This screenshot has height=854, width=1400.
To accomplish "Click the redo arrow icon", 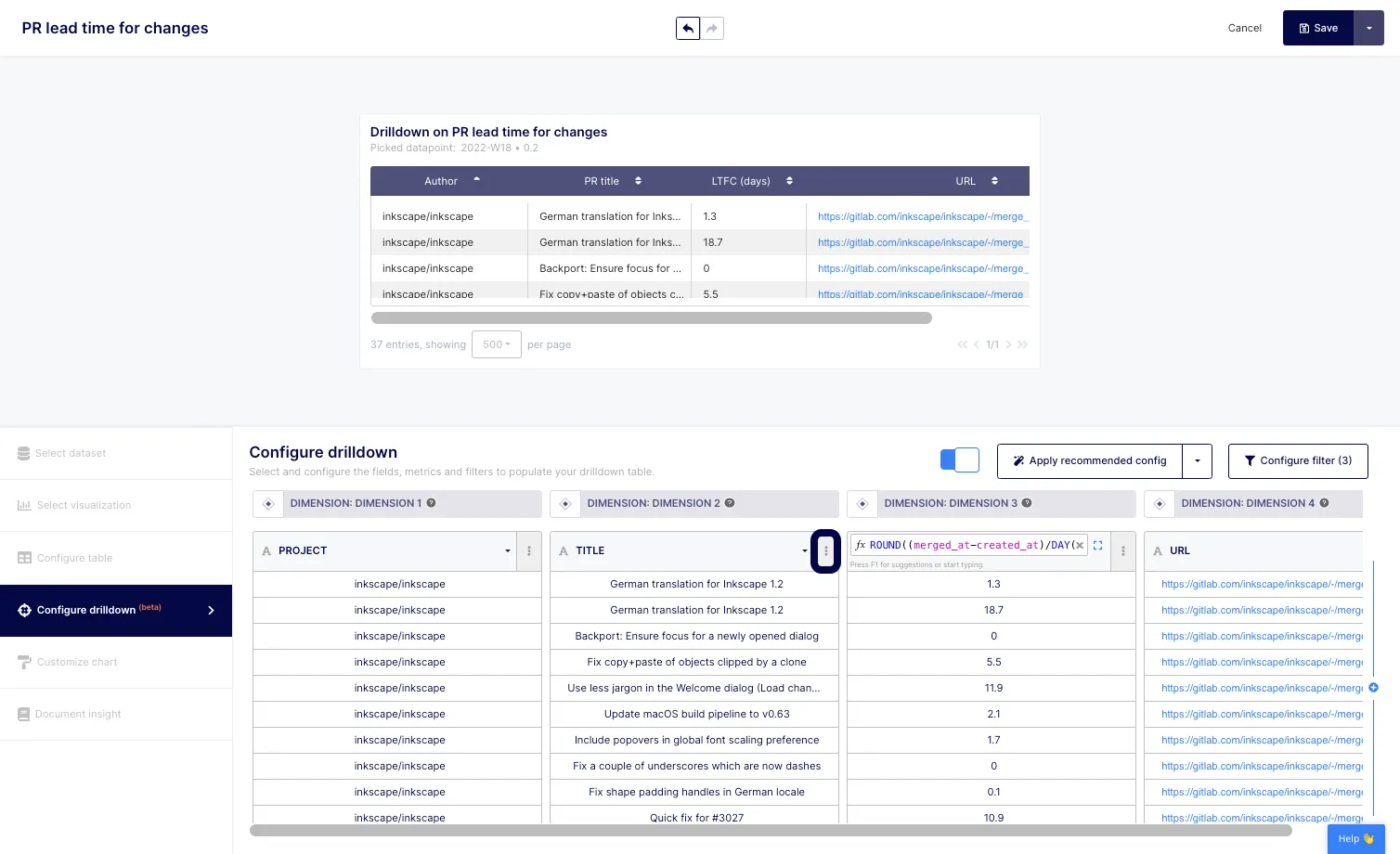I will point(711,28).
